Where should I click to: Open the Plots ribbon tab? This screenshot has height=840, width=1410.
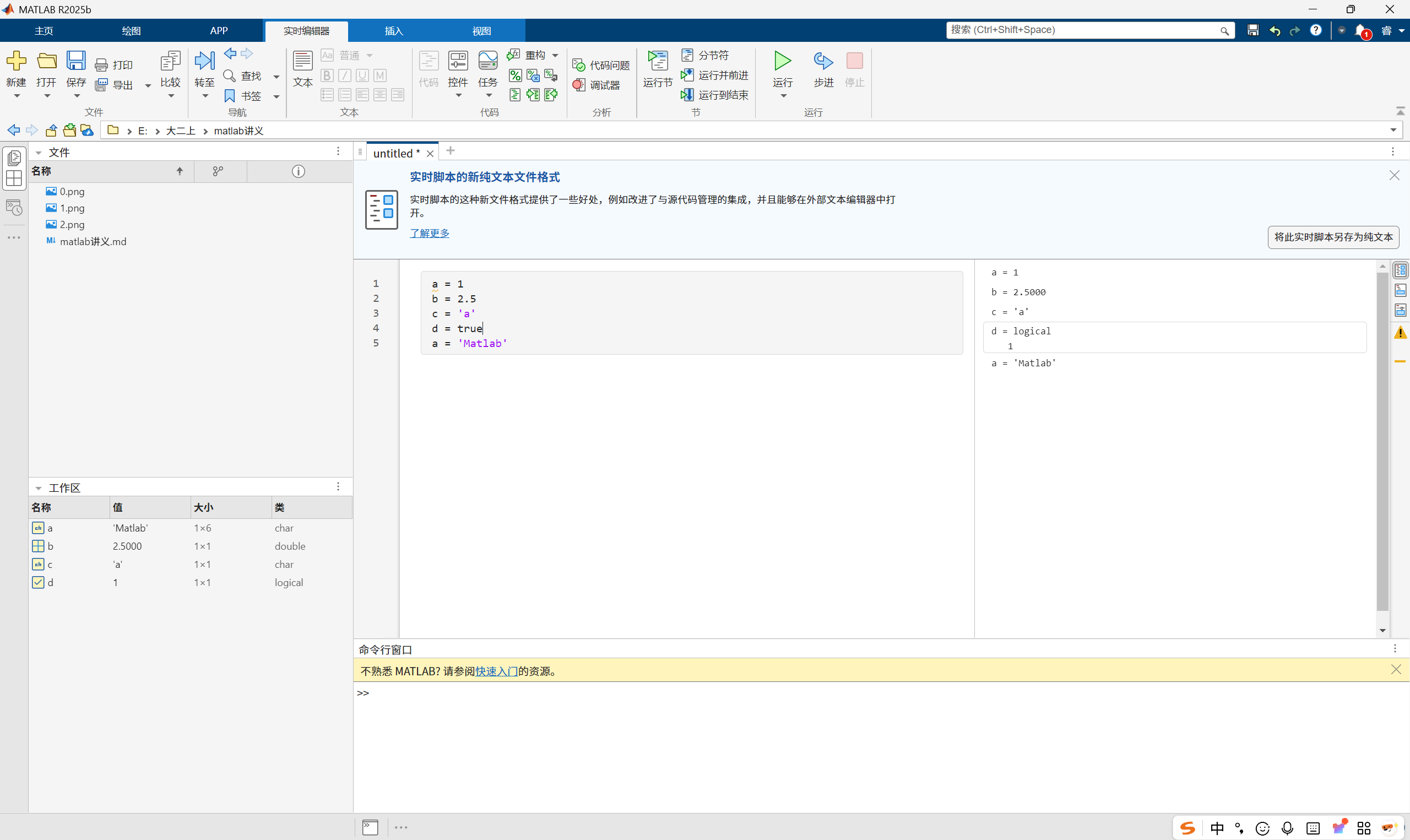(131, 30)
